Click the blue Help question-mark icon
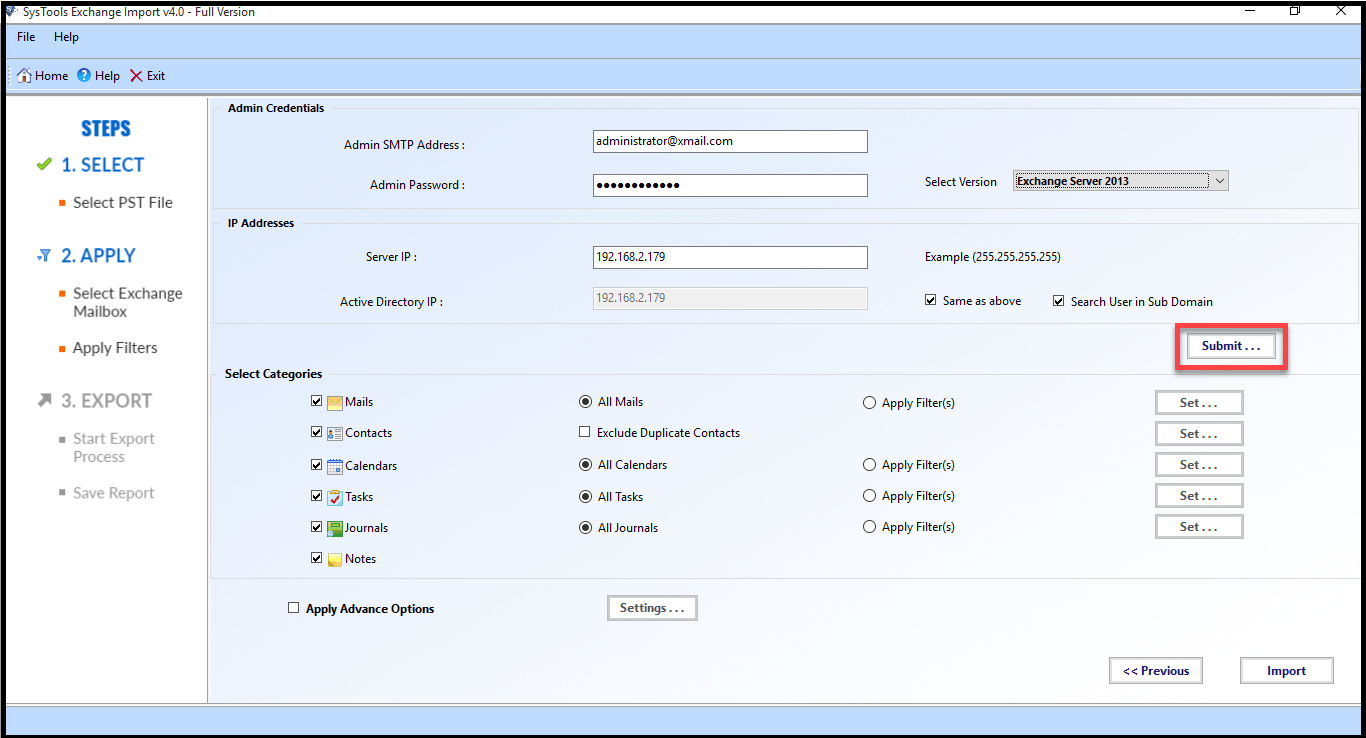Viewport: 1366px width, 738px height. coord(84,75)
